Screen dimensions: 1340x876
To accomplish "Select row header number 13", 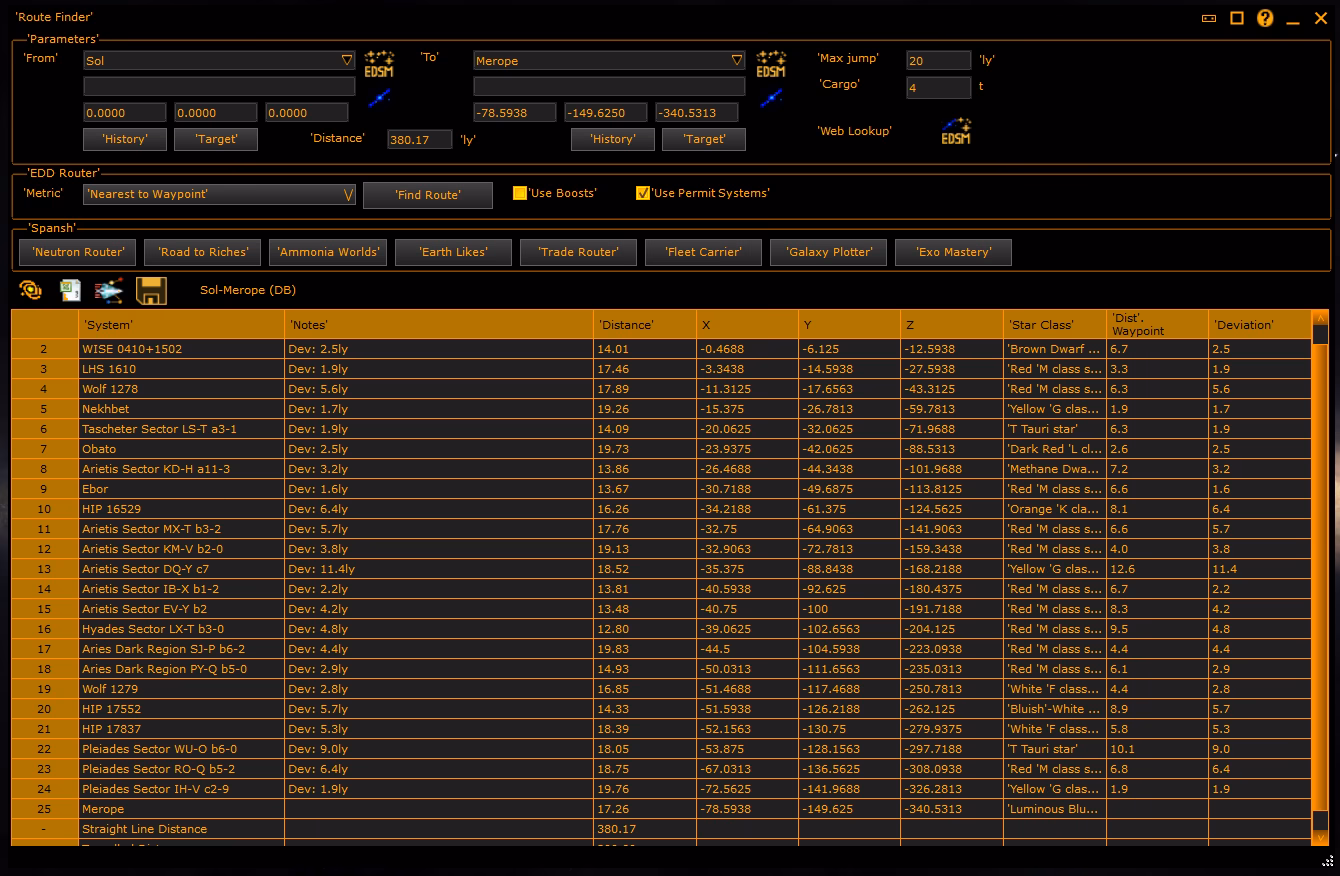I will pyautogui.click(x=44, y=569).
